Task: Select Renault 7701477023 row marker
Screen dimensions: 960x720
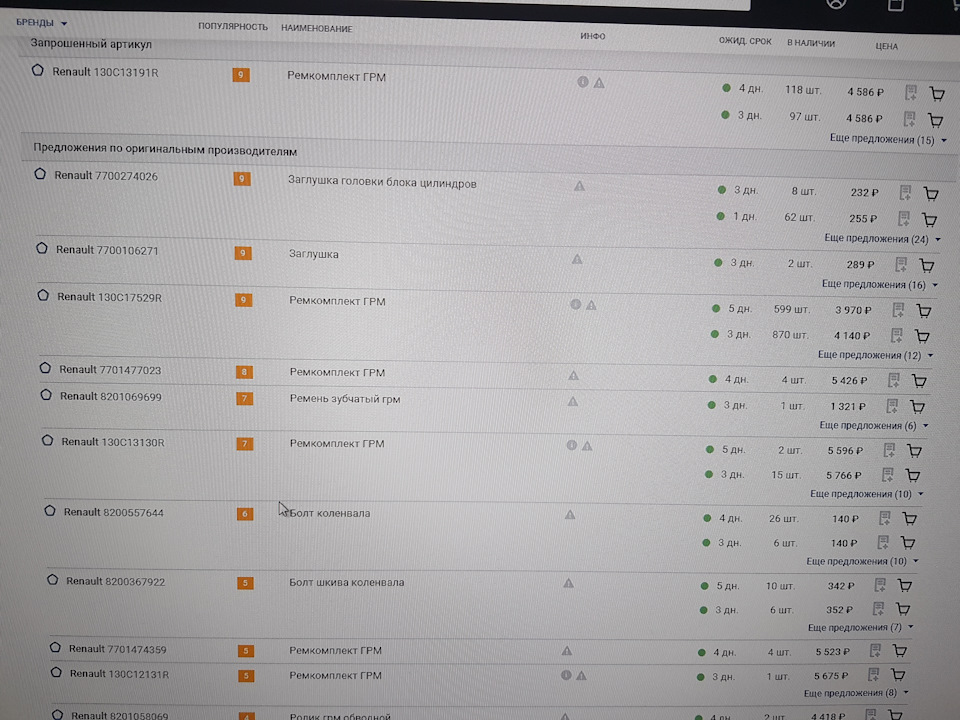Action: click(45, 368)
